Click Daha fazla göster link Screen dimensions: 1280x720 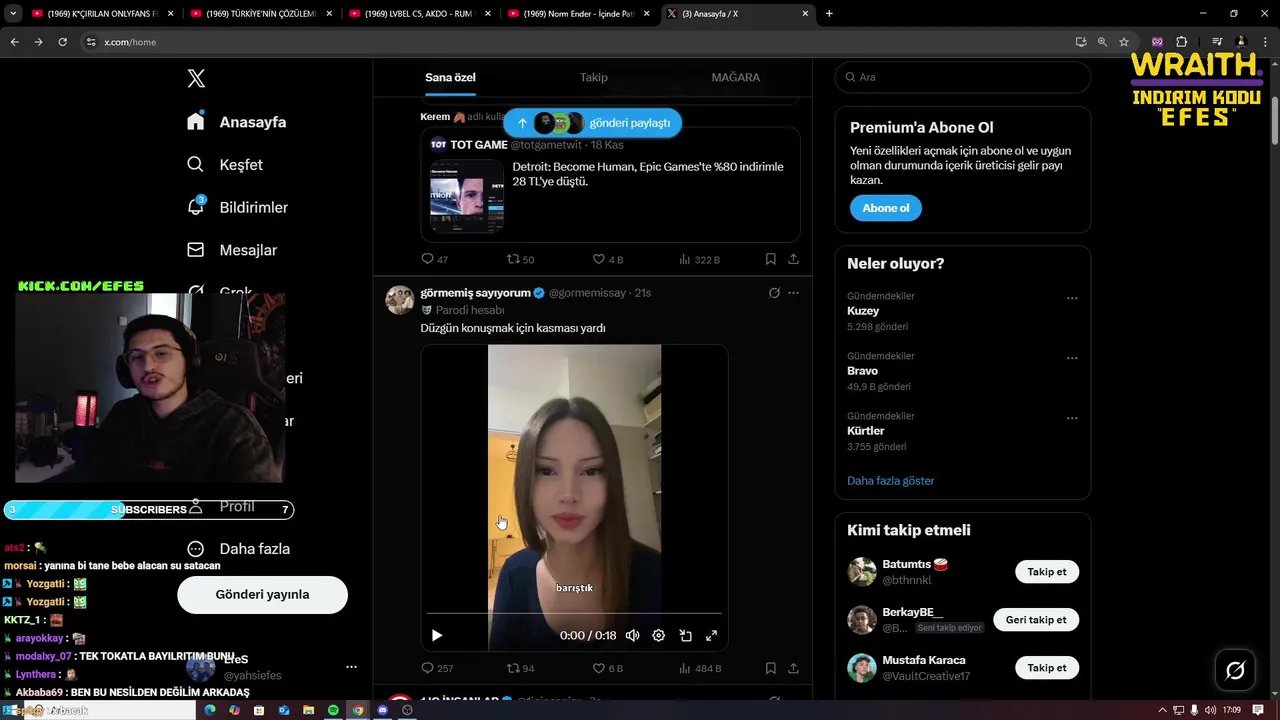[x=890, y=481]
